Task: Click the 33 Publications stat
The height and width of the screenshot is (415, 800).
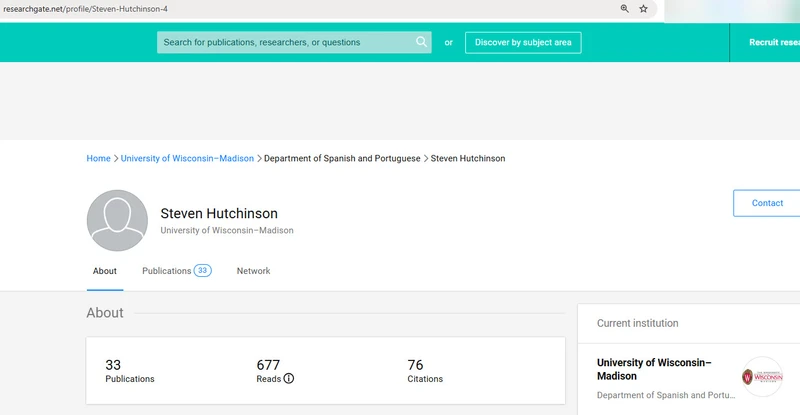Action: pos(130,371)
